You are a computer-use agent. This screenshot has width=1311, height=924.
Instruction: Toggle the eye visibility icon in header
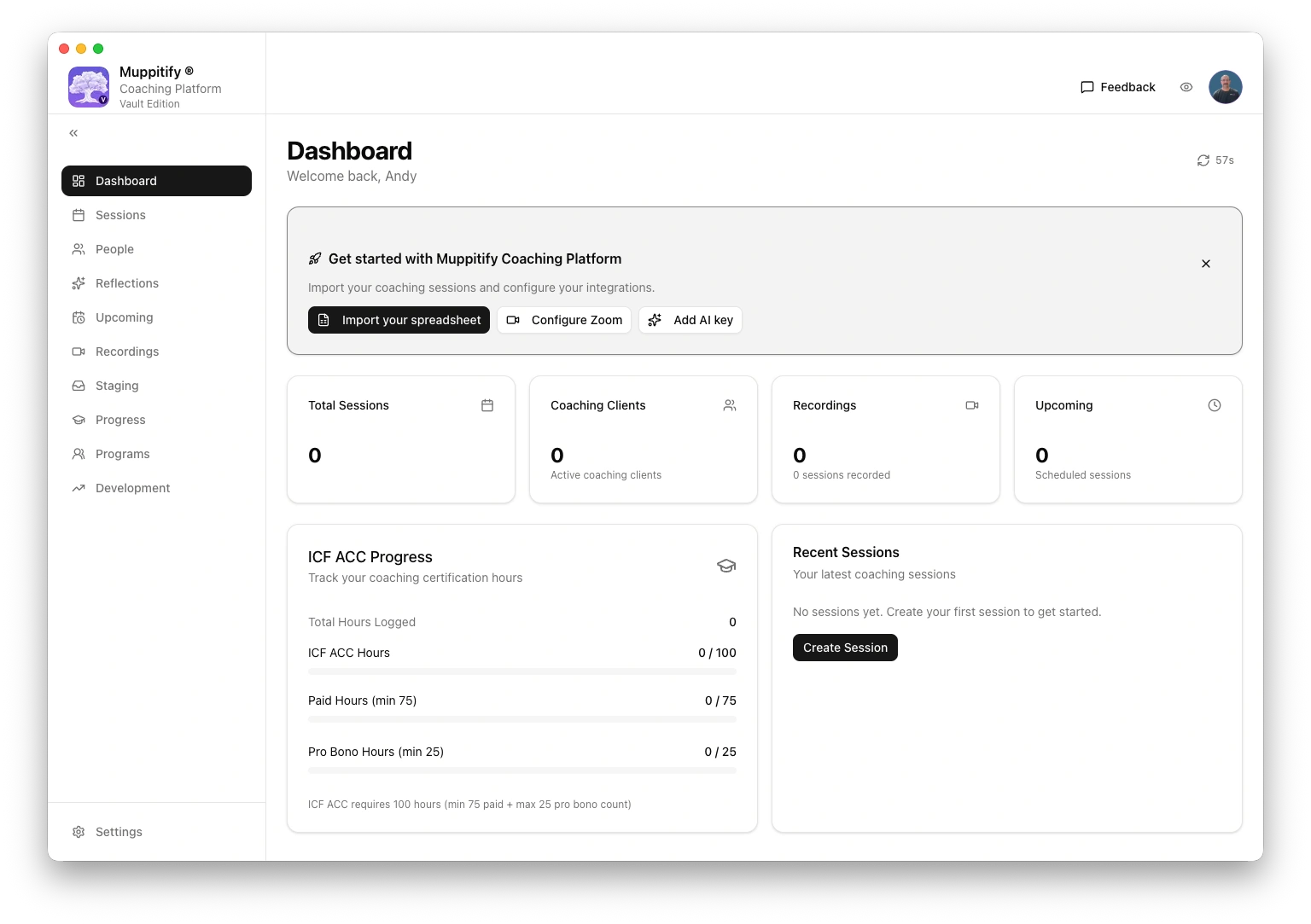[1186, 87]
